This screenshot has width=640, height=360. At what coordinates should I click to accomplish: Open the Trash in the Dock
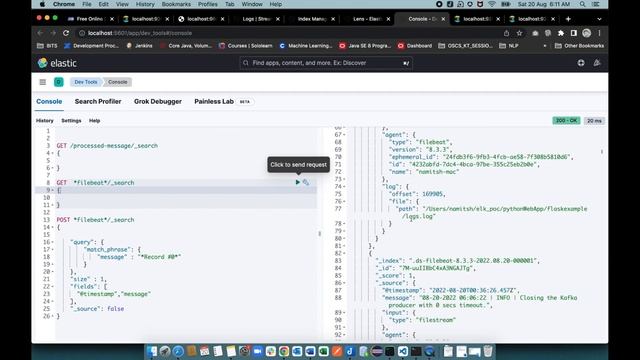click(x=488, y=351)
